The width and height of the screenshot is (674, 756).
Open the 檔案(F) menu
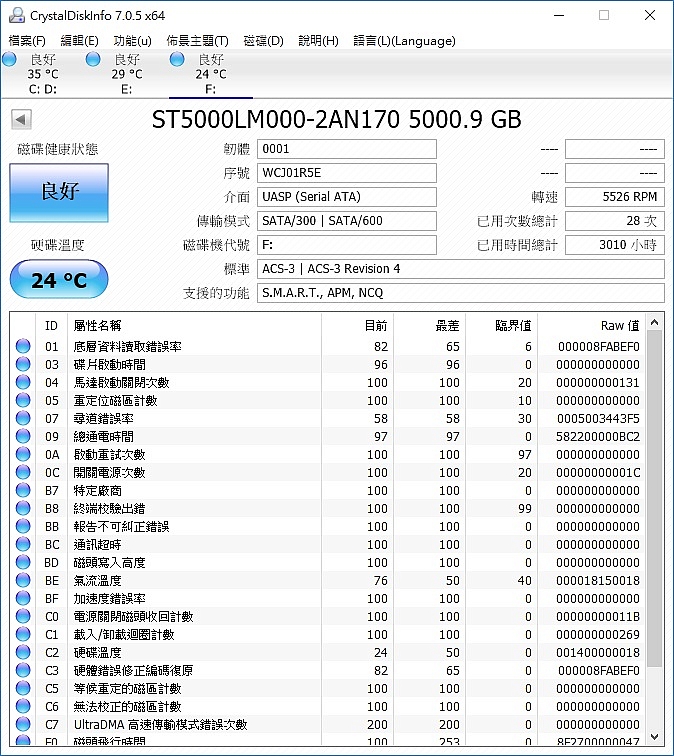(27, 41)
